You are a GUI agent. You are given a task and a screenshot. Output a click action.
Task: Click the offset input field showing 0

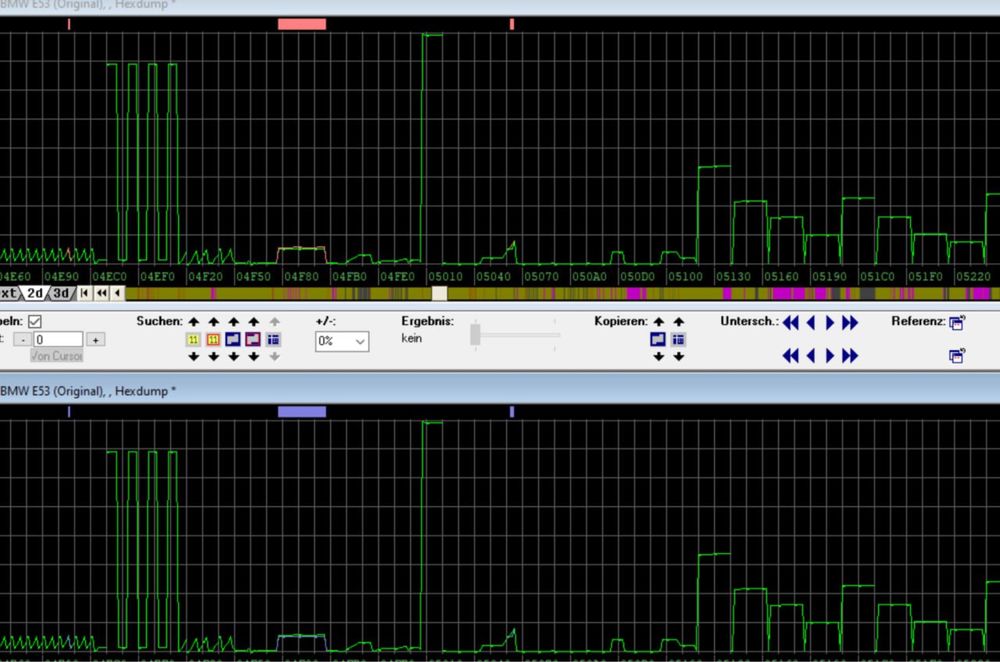pos(58,339)
